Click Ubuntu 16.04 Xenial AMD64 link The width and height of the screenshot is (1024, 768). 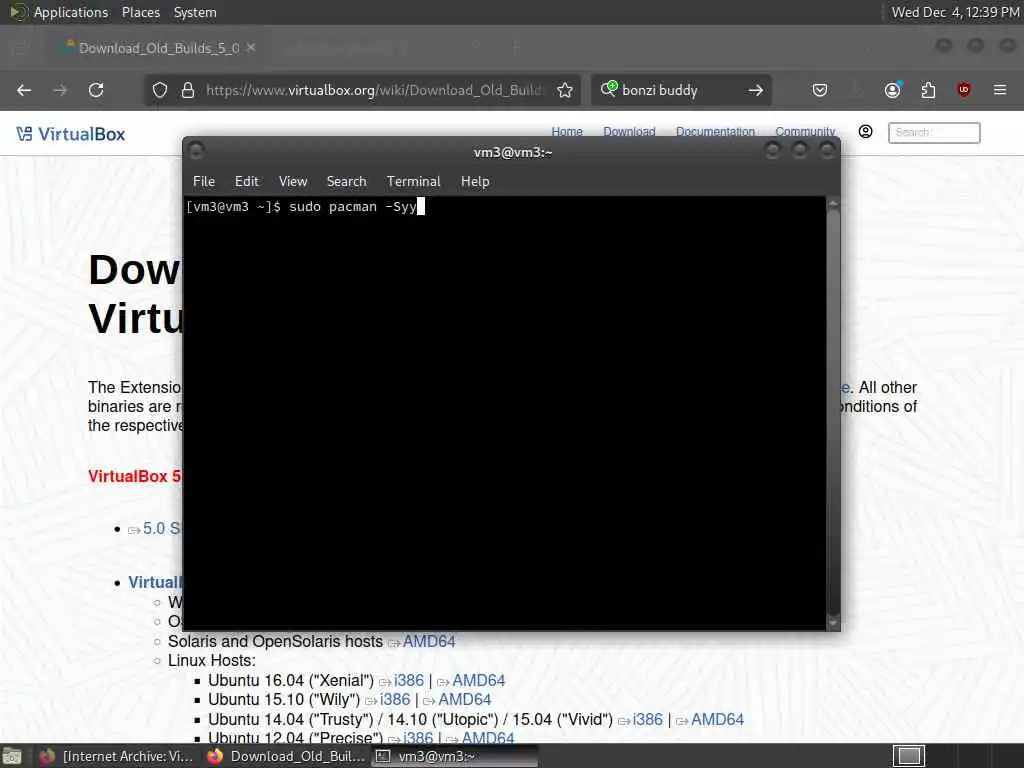pos(479,680)
